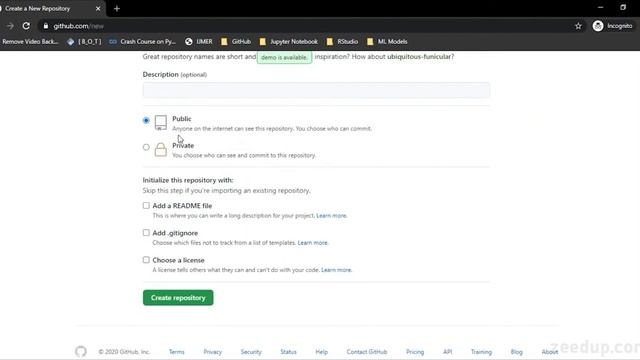
Task: Open Learn more link for README
Action: click(331, 216)
